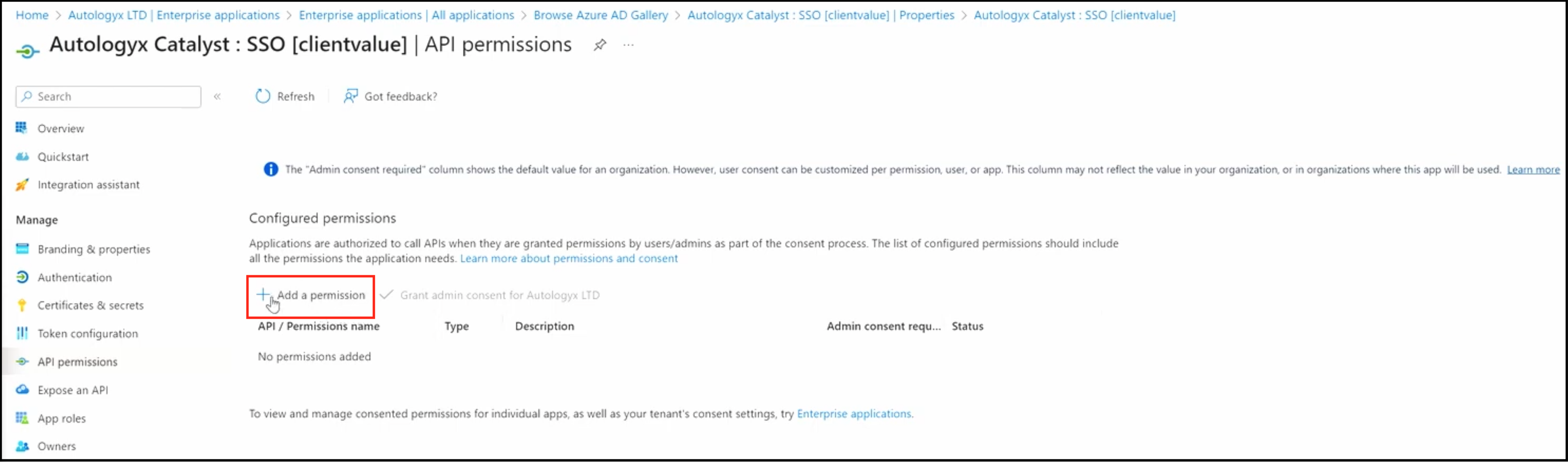Image resolution: width=1568 pixels, height=462 pixels.
Task: Click the Token configuration icon
Action: (22, 333)
